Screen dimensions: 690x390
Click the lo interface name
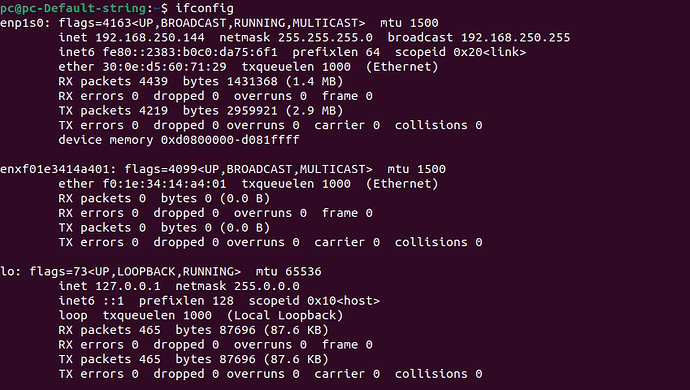point(7,272)
